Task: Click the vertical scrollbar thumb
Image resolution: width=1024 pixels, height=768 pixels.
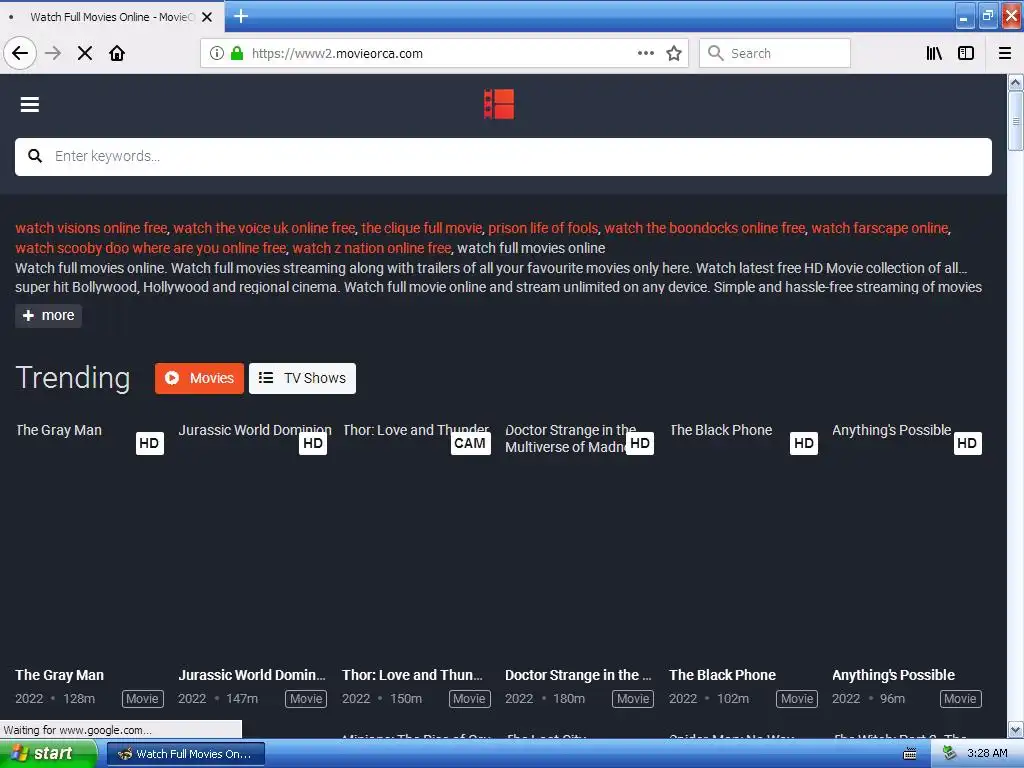Action: pos(1015,121)
